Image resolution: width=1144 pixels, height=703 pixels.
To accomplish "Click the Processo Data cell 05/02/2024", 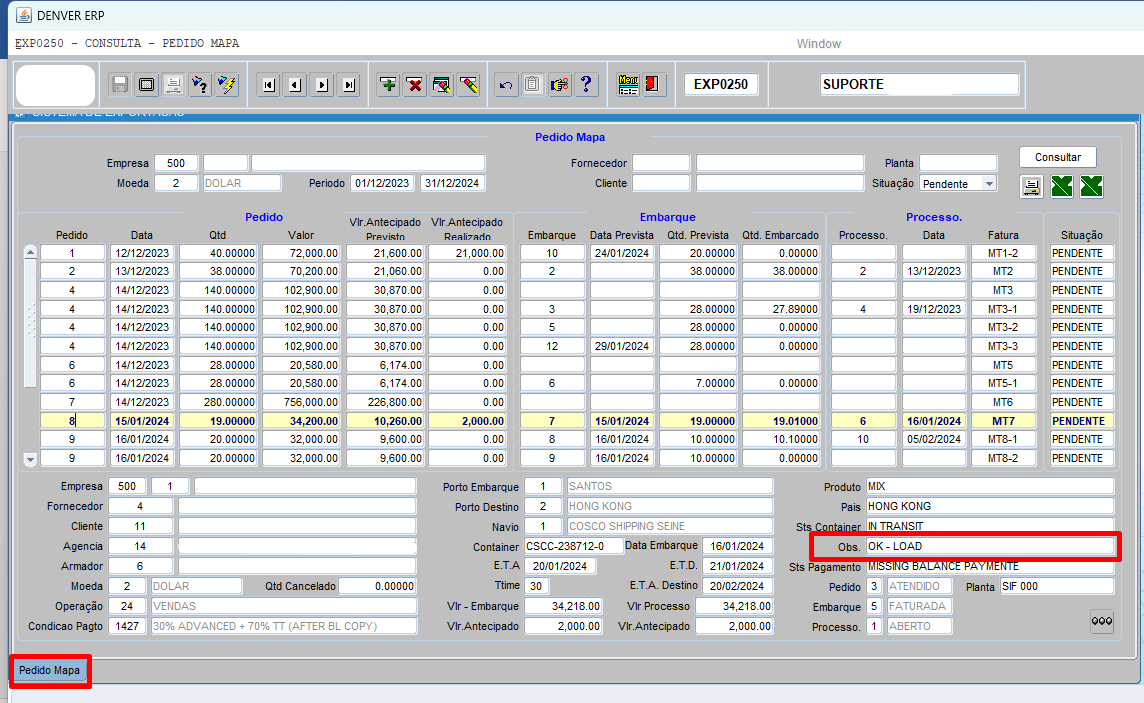I will 934,439.
